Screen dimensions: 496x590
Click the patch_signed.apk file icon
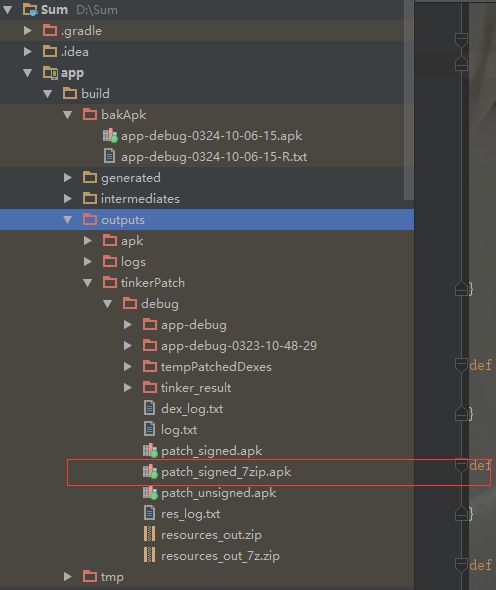150,450
